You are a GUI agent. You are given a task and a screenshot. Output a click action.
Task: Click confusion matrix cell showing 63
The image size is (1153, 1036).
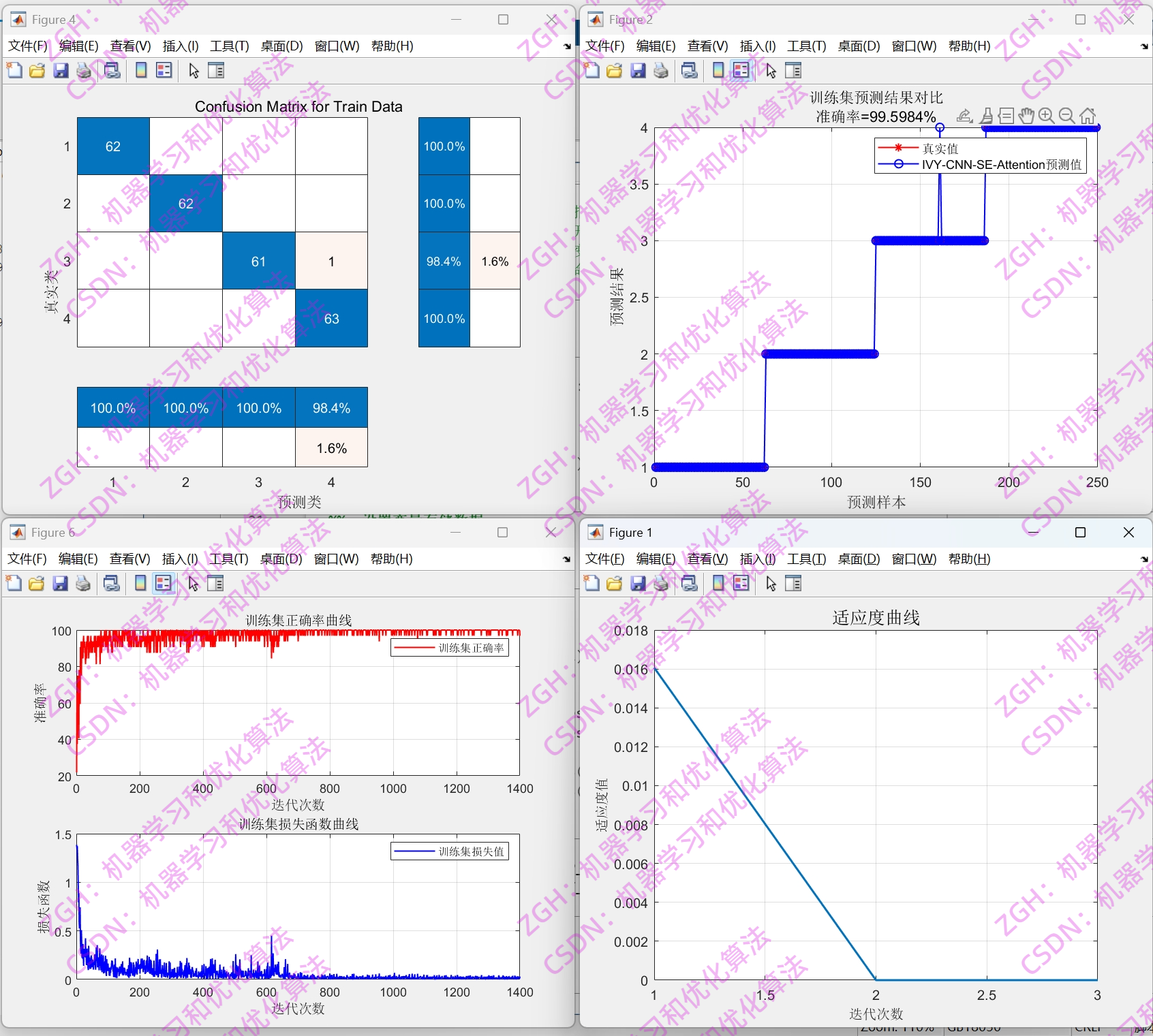[x=332, y=318]
